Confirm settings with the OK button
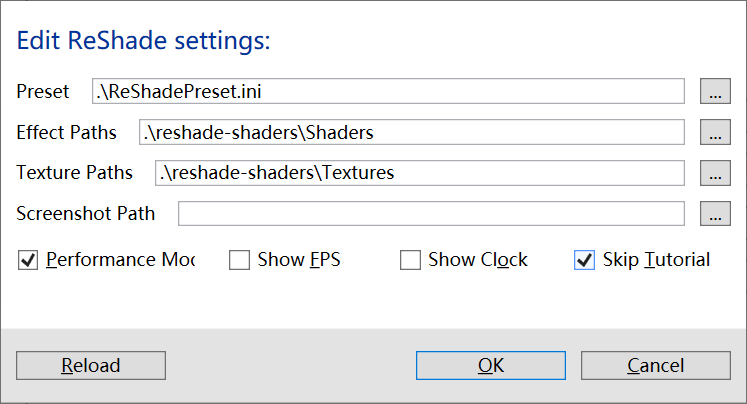747x404 pixels. tap(491, 366)
